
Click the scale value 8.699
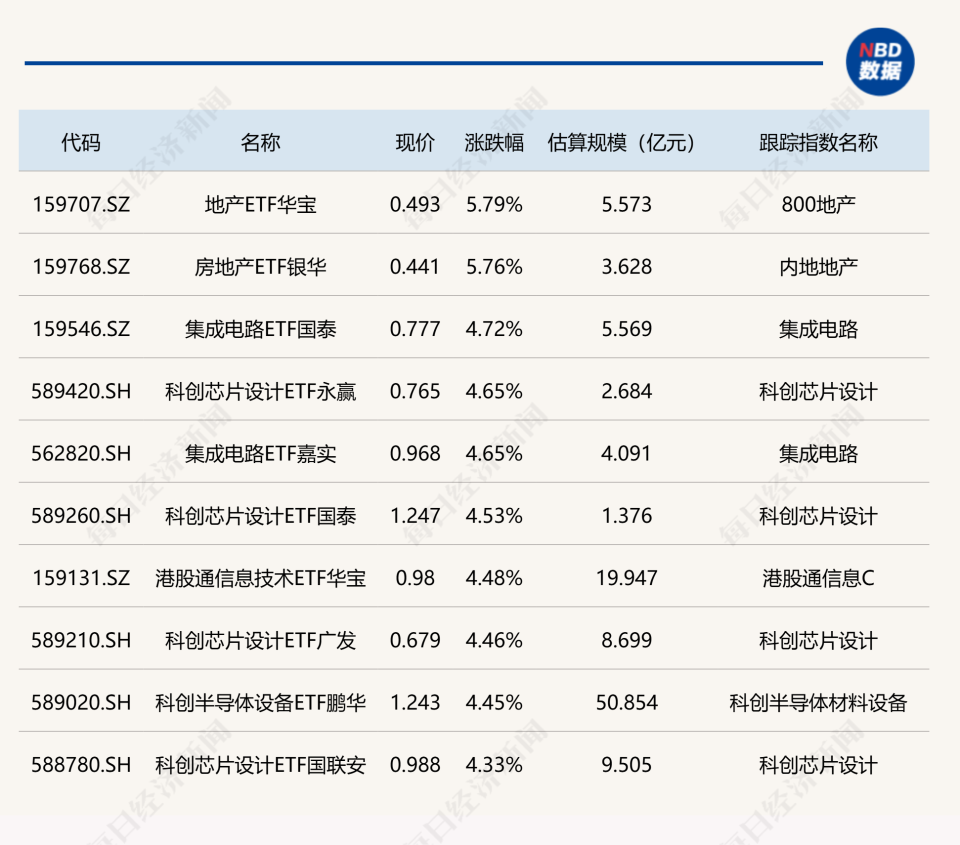626,640
